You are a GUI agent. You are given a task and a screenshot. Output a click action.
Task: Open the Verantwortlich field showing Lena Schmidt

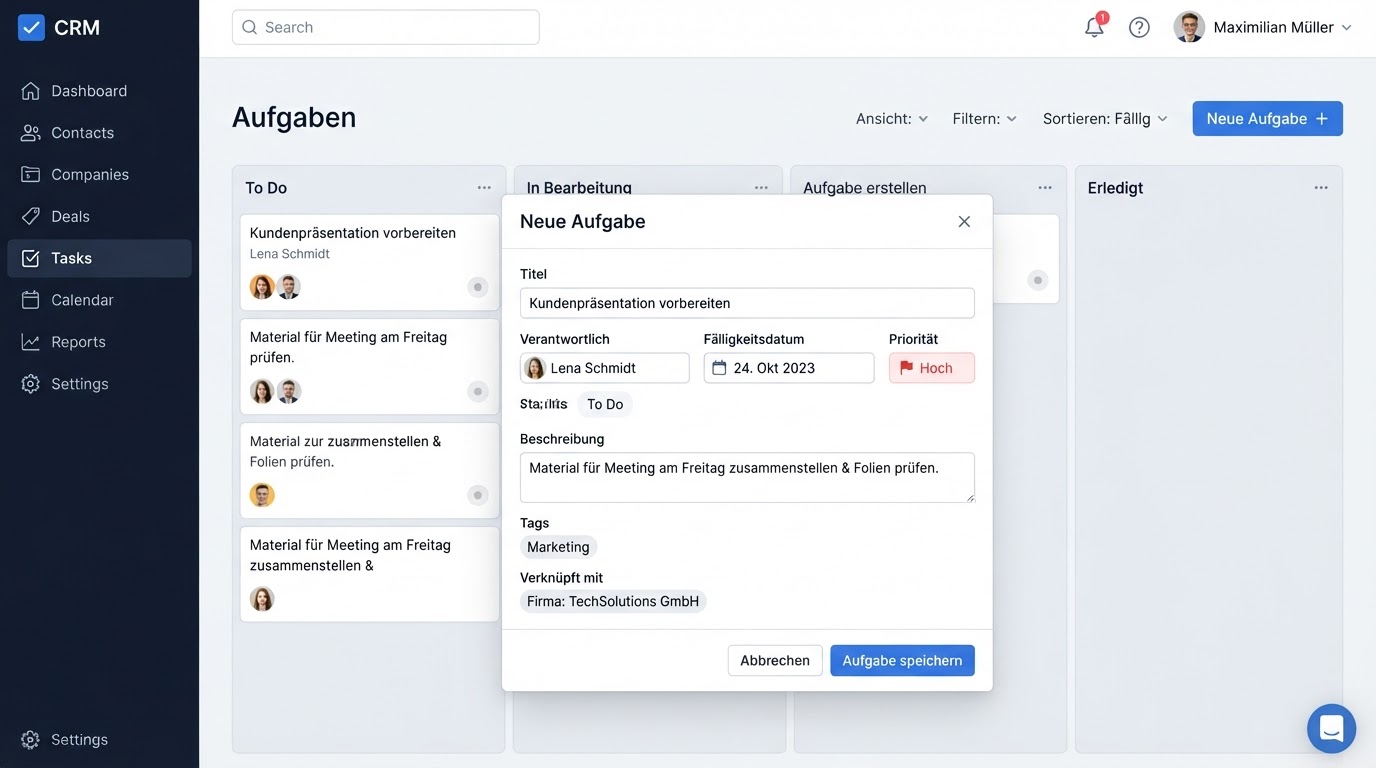point(605,368)
